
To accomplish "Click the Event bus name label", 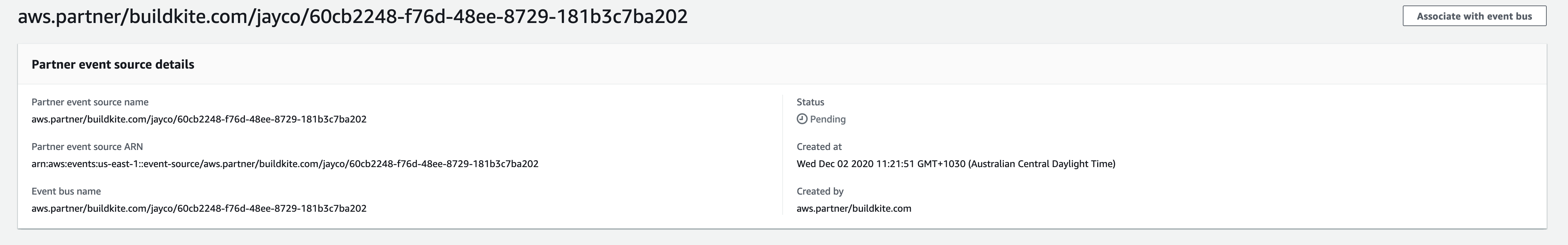I will pyautogui.click(x=66, y=191).
